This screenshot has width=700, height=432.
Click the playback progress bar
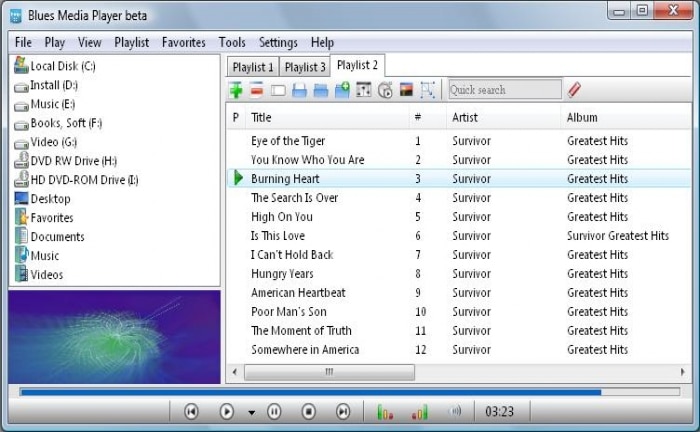350,392
